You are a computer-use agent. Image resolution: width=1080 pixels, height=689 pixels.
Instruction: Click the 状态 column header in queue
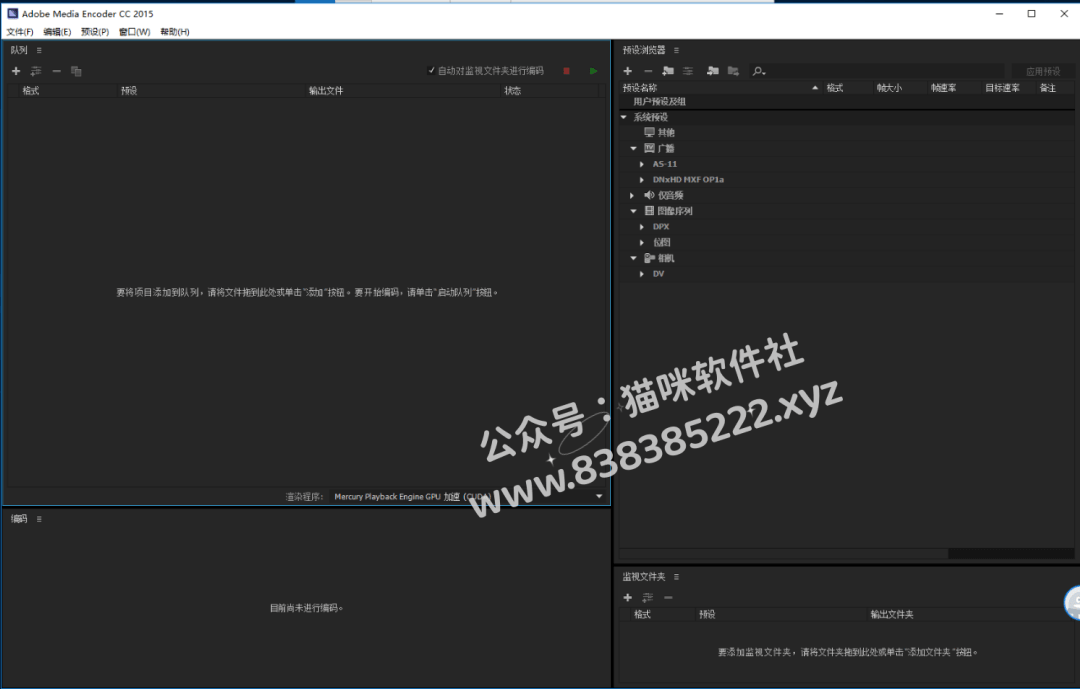point(512,90)
